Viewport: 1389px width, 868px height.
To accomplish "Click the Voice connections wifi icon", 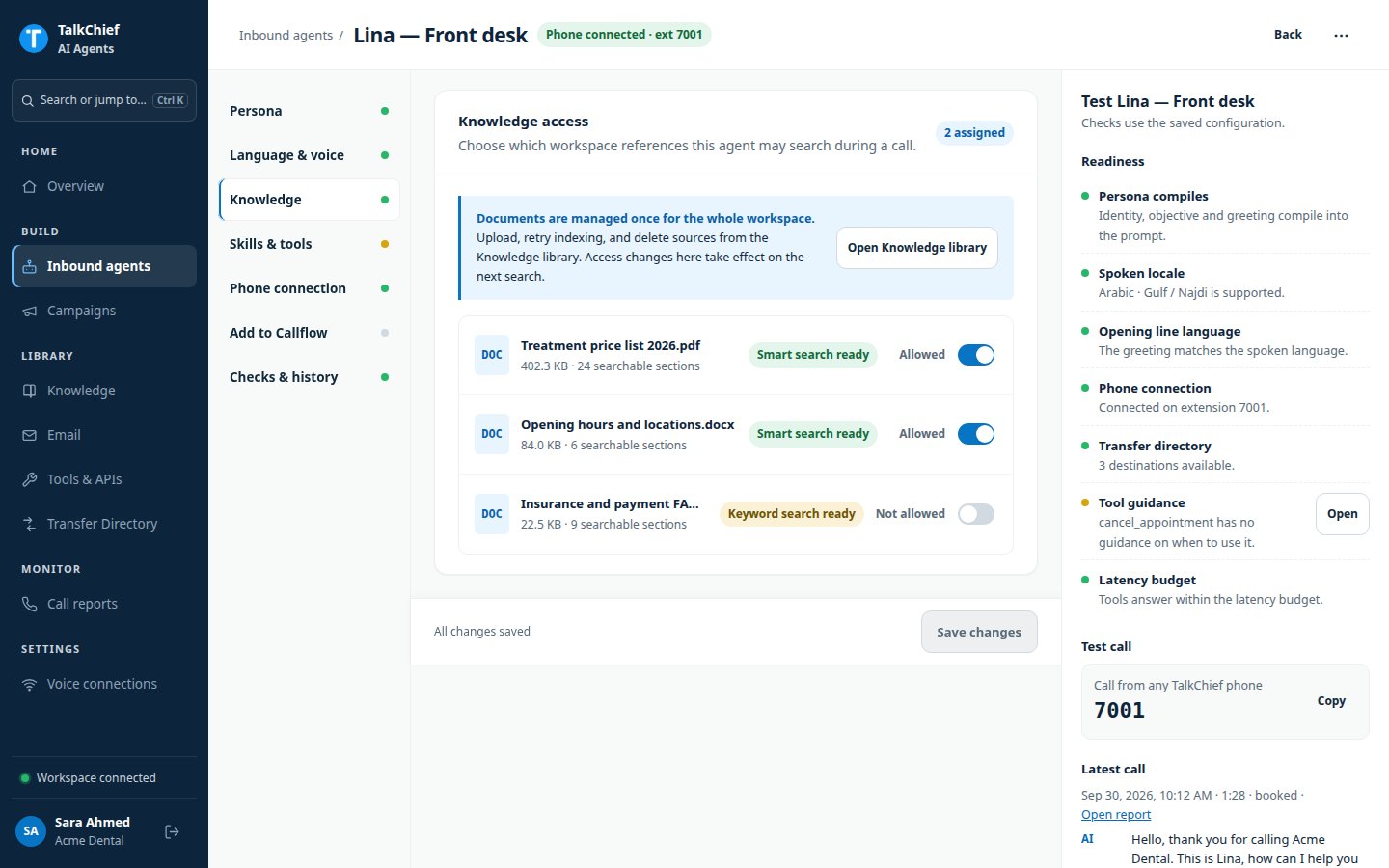I will tap(30, 684).
